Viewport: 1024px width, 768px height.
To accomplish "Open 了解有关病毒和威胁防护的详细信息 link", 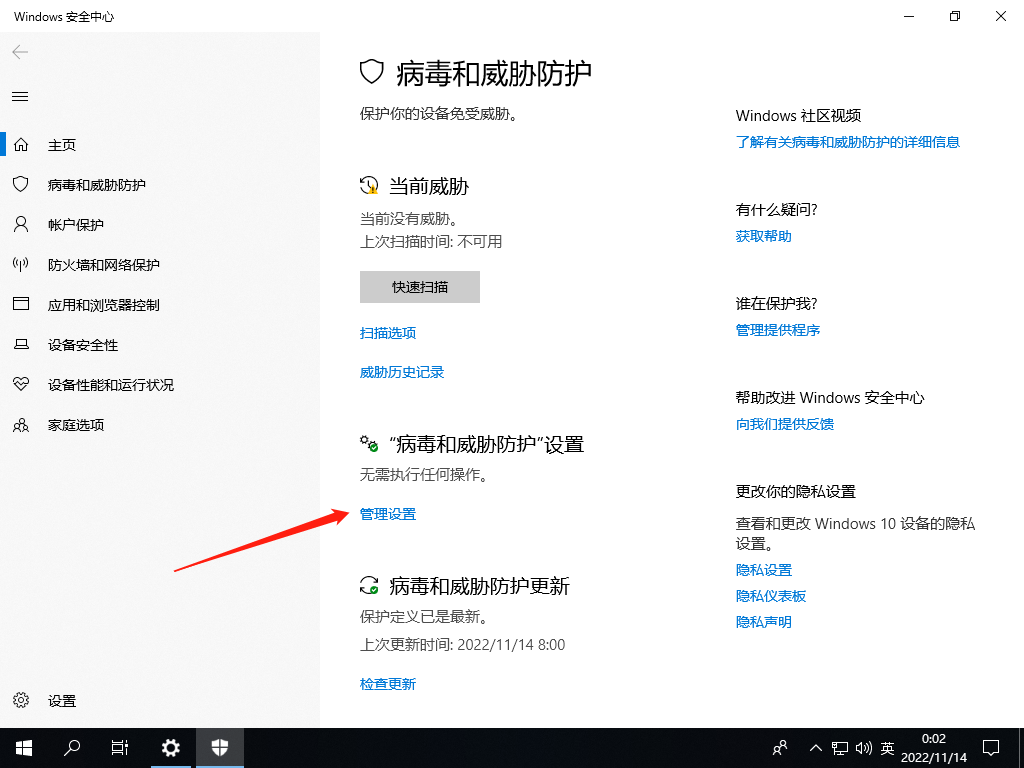I will (x=848, y=142).
